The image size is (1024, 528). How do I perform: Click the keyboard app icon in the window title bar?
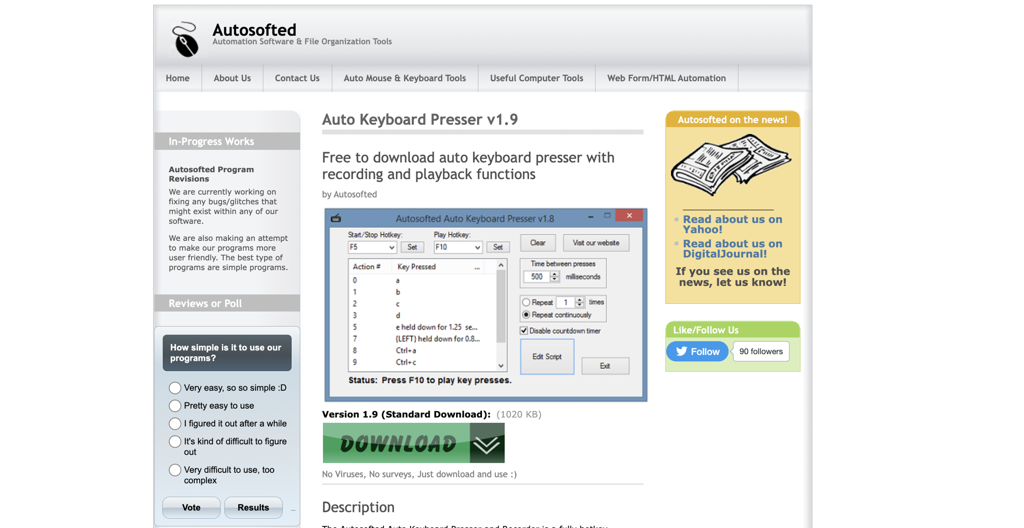click(x=336, y=218)
